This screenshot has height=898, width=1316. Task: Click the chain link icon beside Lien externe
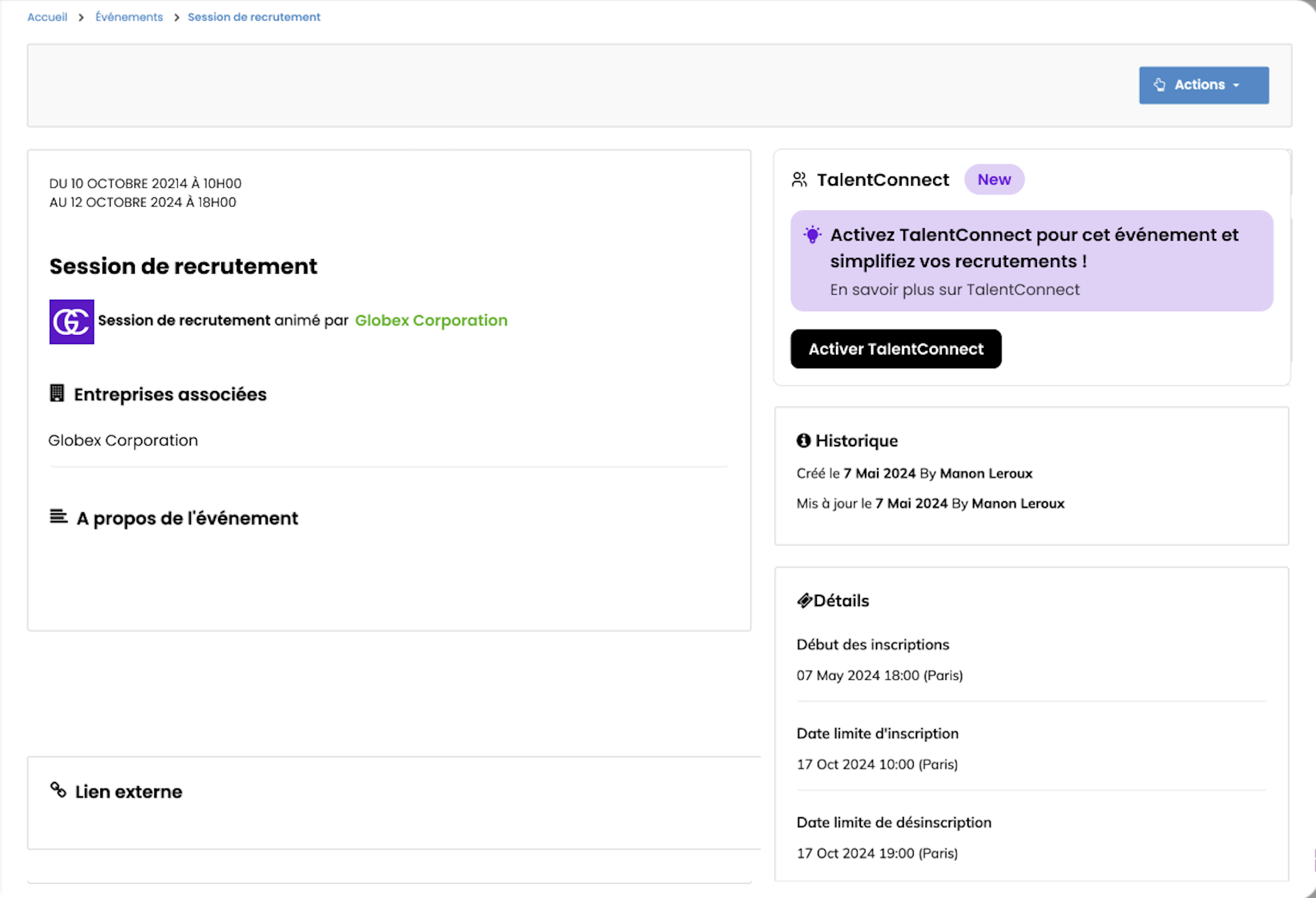point(58,790)
